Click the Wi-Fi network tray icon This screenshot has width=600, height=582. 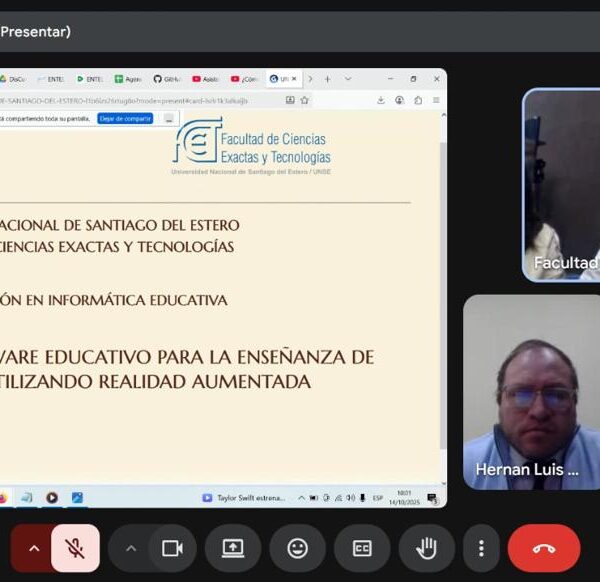(338, 498)
